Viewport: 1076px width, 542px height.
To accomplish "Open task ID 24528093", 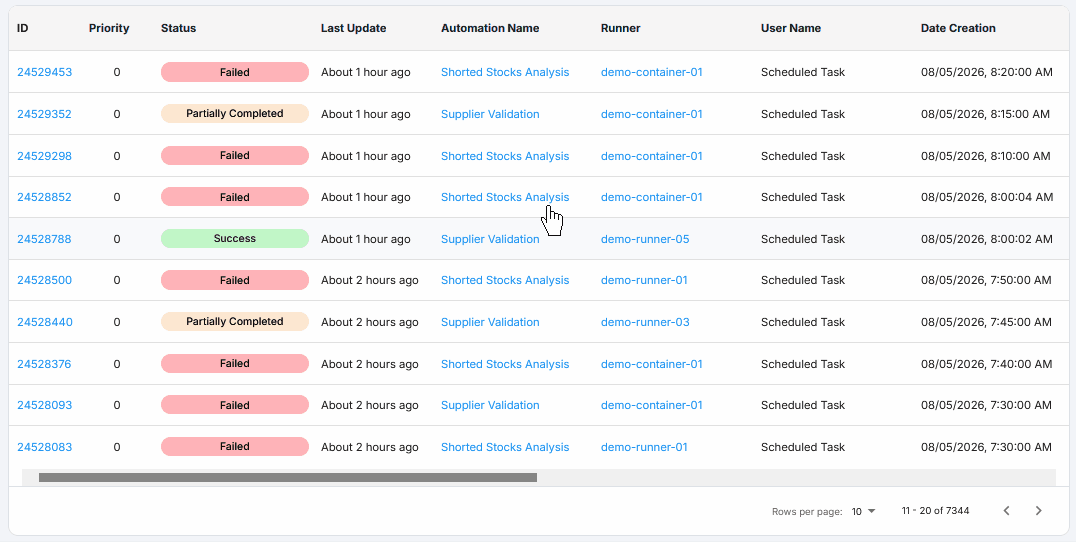I will coord(45,405).
